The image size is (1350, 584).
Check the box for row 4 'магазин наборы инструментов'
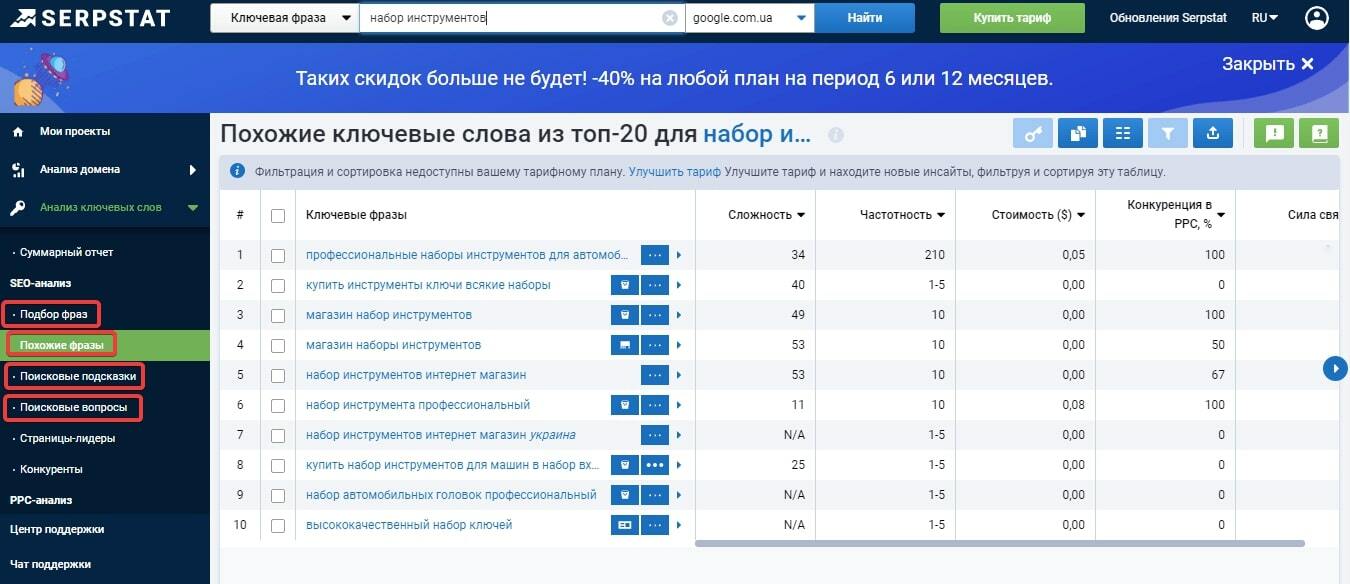(x=278, y=345)
